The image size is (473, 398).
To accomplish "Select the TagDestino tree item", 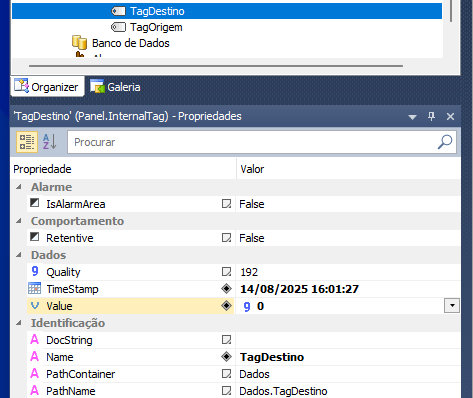I will coord(227,11).
